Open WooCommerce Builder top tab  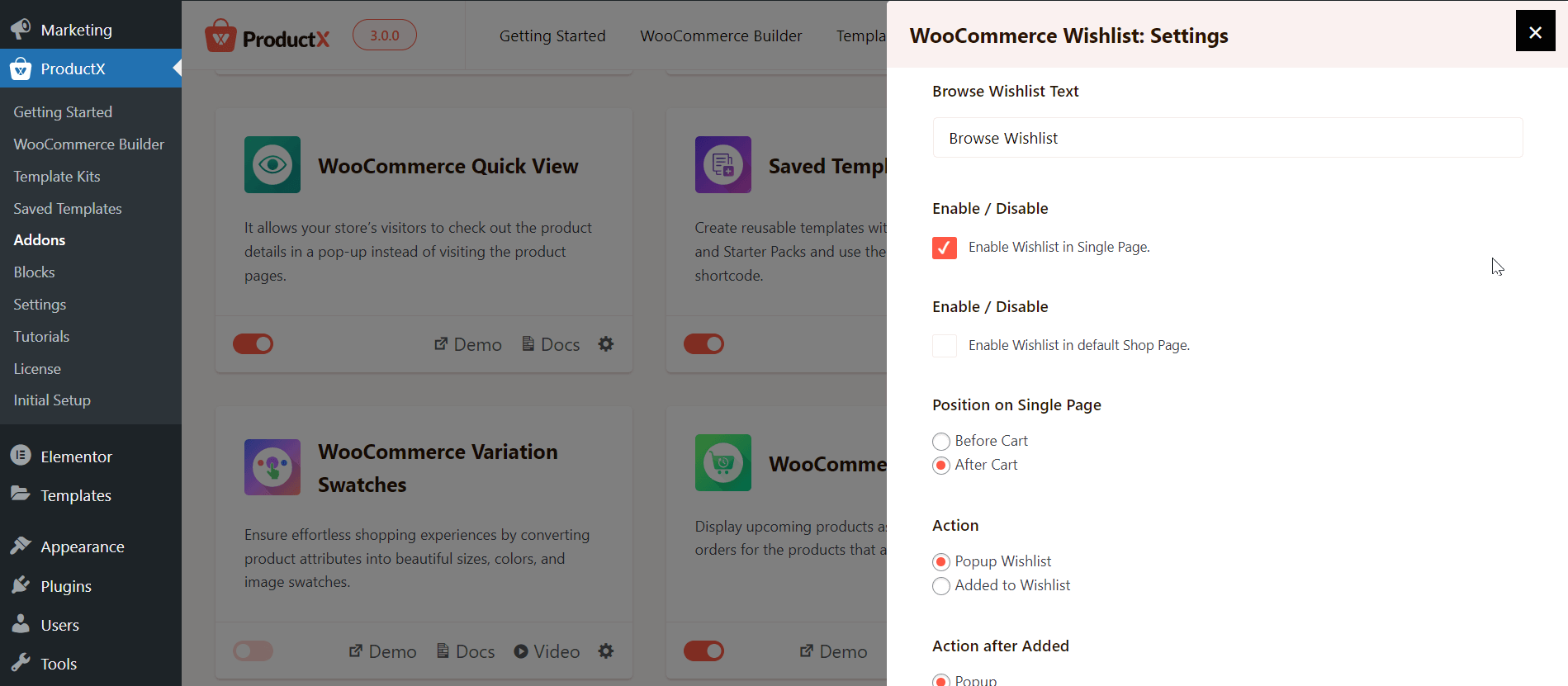click(x=721, y=35)
